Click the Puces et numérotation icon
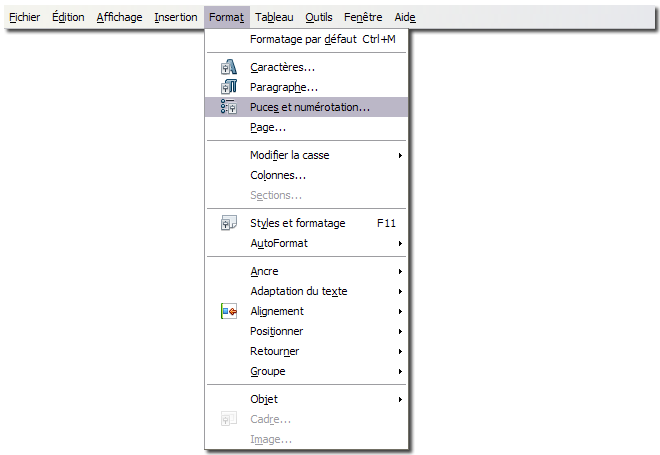Screen dimensions: 660x455 pyautogui.click(x=229, y=107)
